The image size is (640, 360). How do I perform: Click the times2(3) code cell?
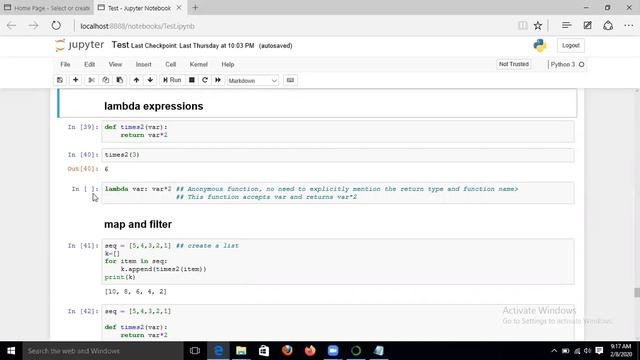tap(338, 155)
